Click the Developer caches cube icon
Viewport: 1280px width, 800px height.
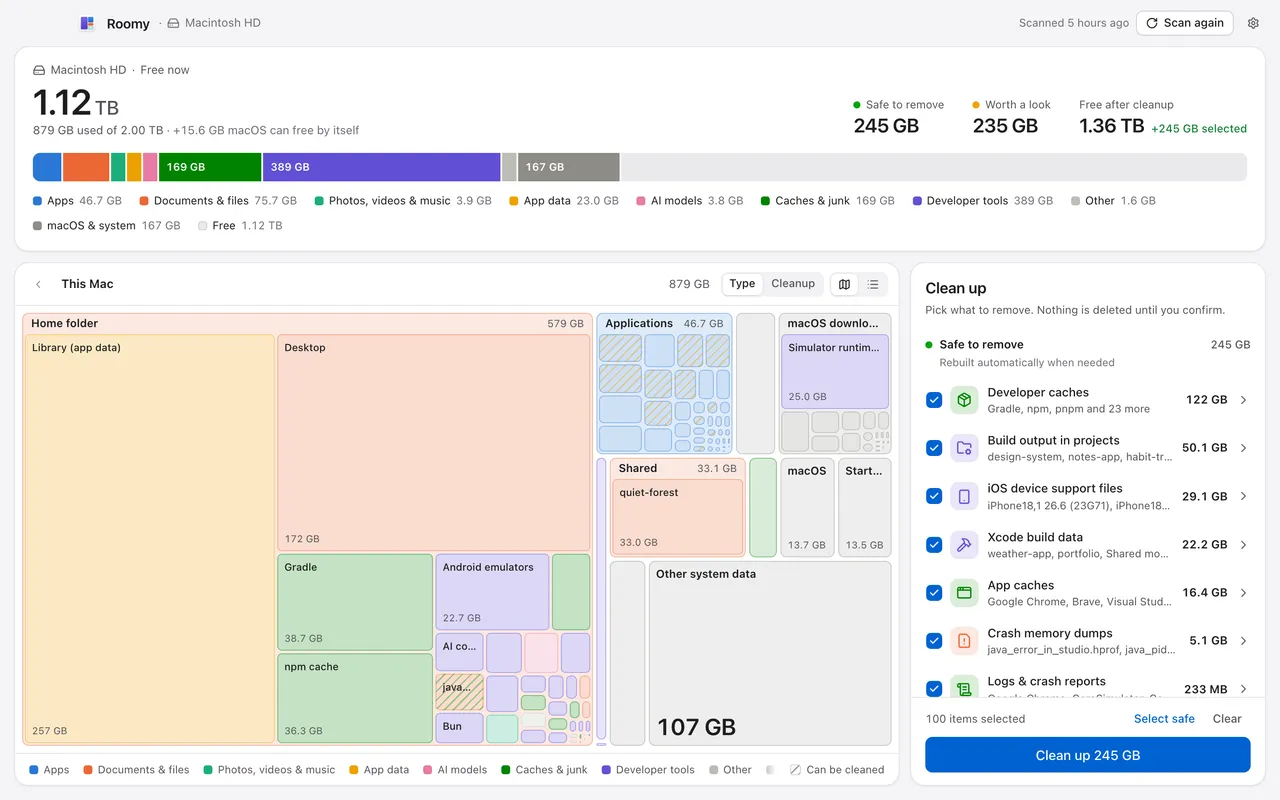(964, 400)
